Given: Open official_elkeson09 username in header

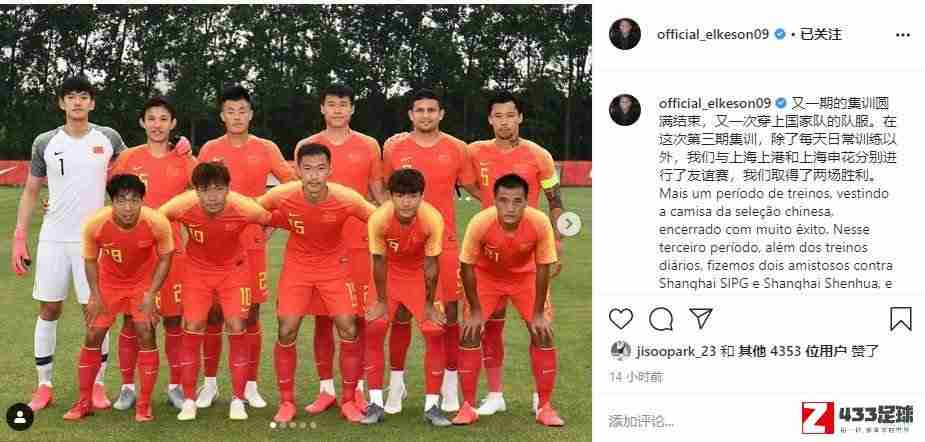Looking at the screenshot, I should click(x=713, y=34).
